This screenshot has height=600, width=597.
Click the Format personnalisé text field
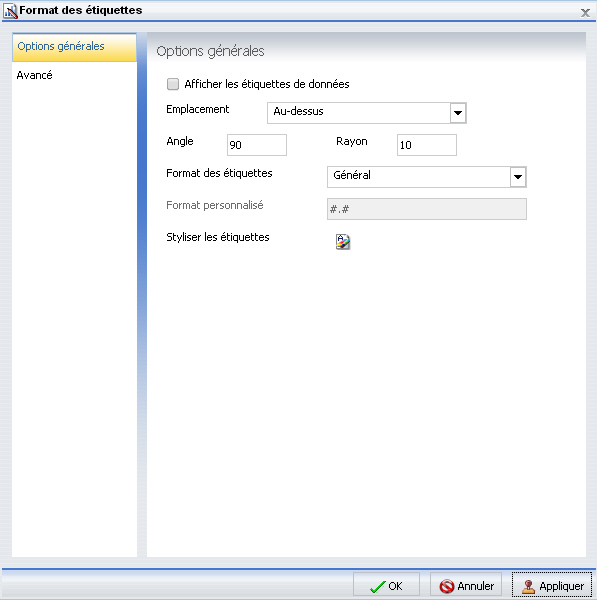427,209
